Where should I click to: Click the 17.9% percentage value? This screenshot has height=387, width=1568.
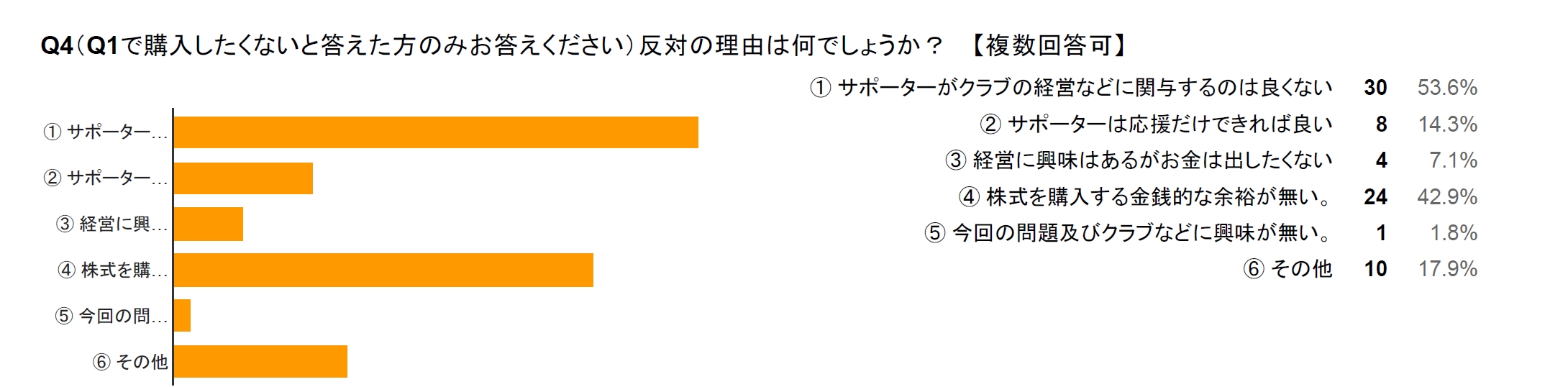click(x=1447, y=269)
